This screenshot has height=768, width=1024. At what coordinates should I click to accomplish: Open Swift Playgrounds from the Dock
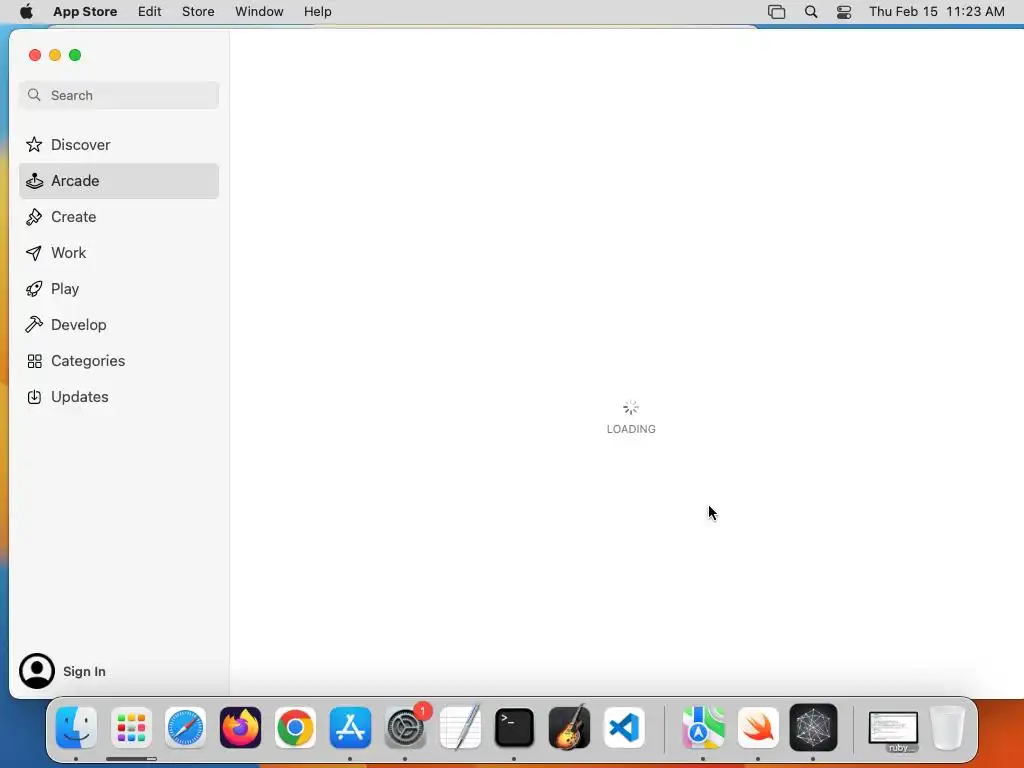click(x=758, y=728)
